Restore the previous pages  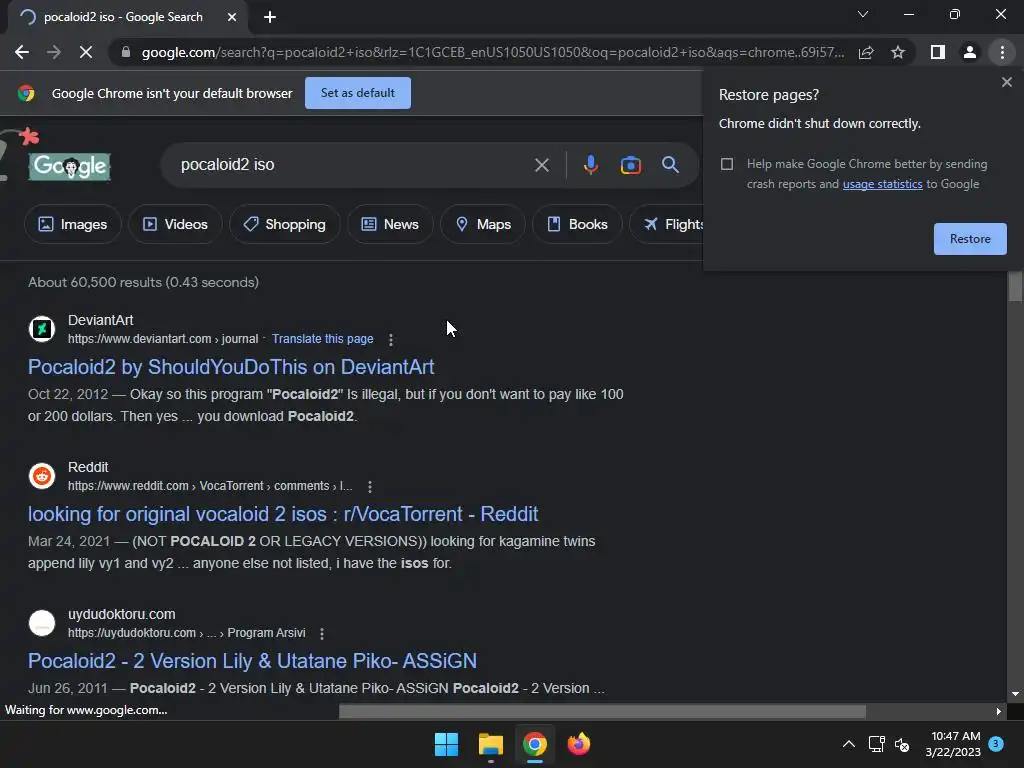(x=970, y=238)
